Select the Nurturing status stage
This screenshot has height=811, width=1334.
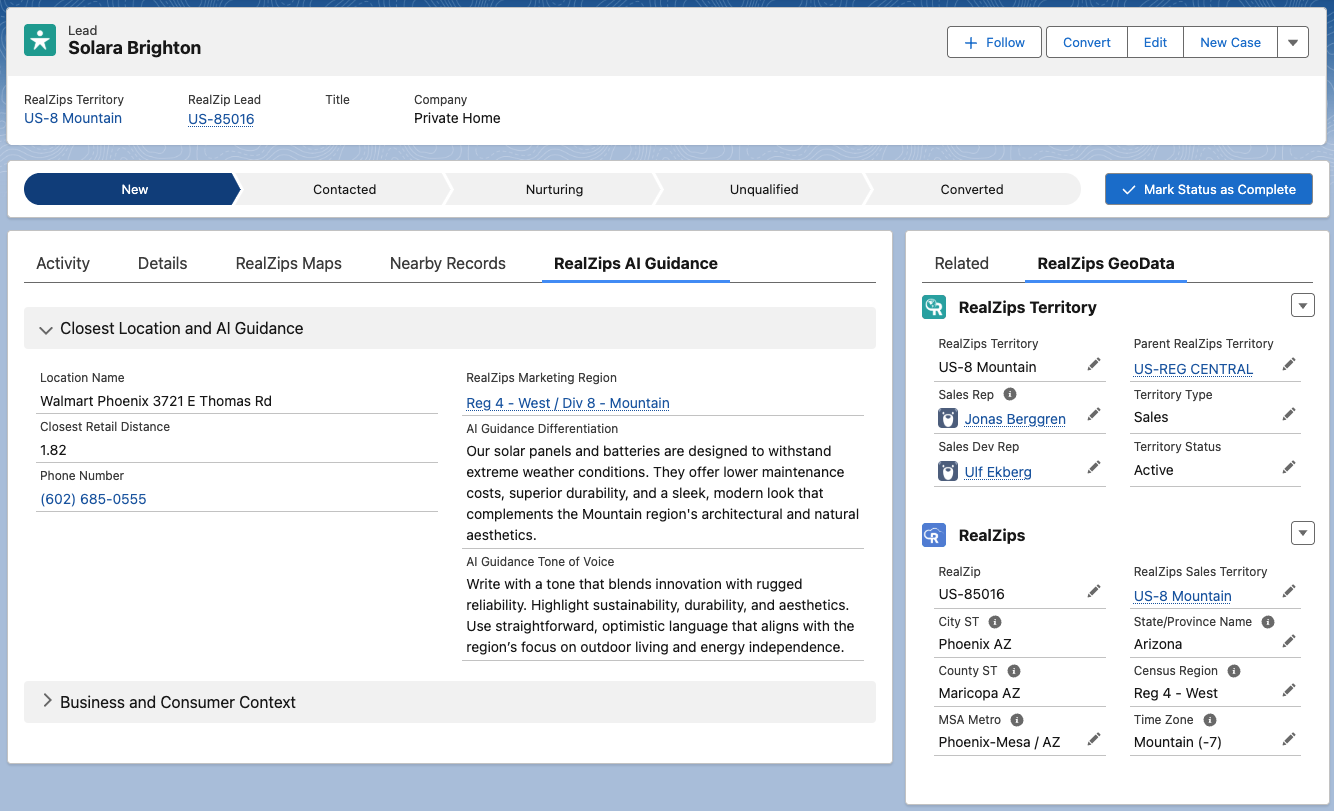pyautogui.click(x=554, y=189)
